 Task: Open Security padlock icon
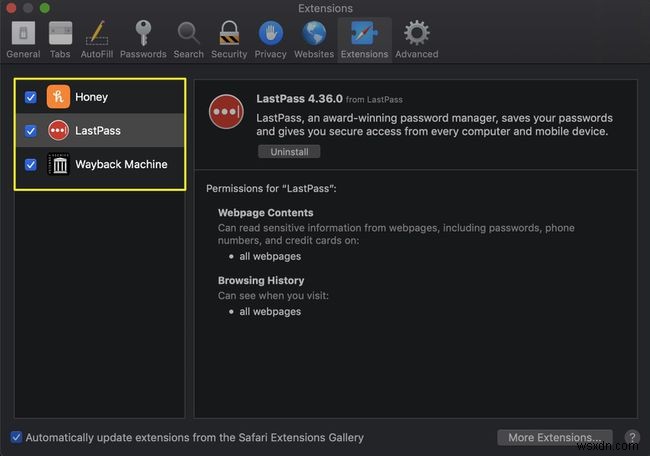(229, 33)
